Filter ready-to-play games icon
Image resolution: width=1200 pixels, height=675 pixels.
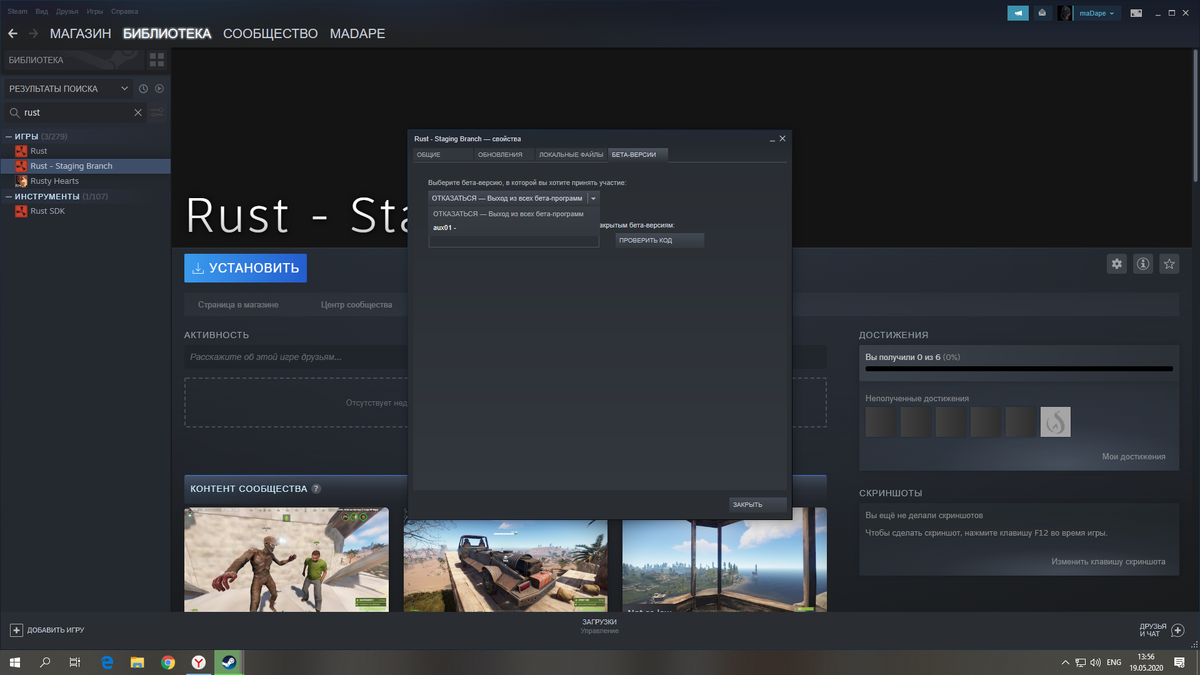coord(159,89)
